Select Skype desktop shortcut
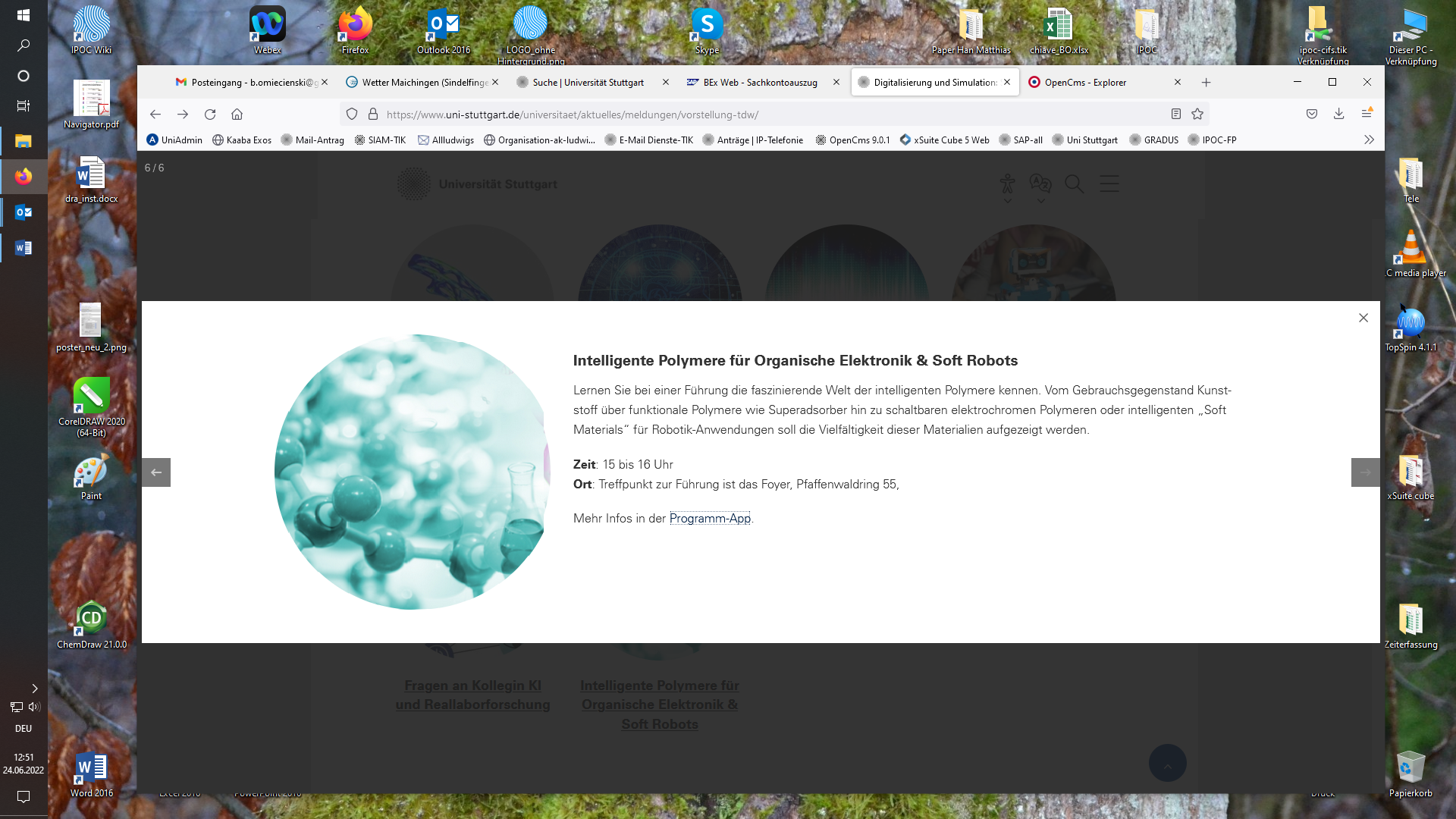 point(707,30)
